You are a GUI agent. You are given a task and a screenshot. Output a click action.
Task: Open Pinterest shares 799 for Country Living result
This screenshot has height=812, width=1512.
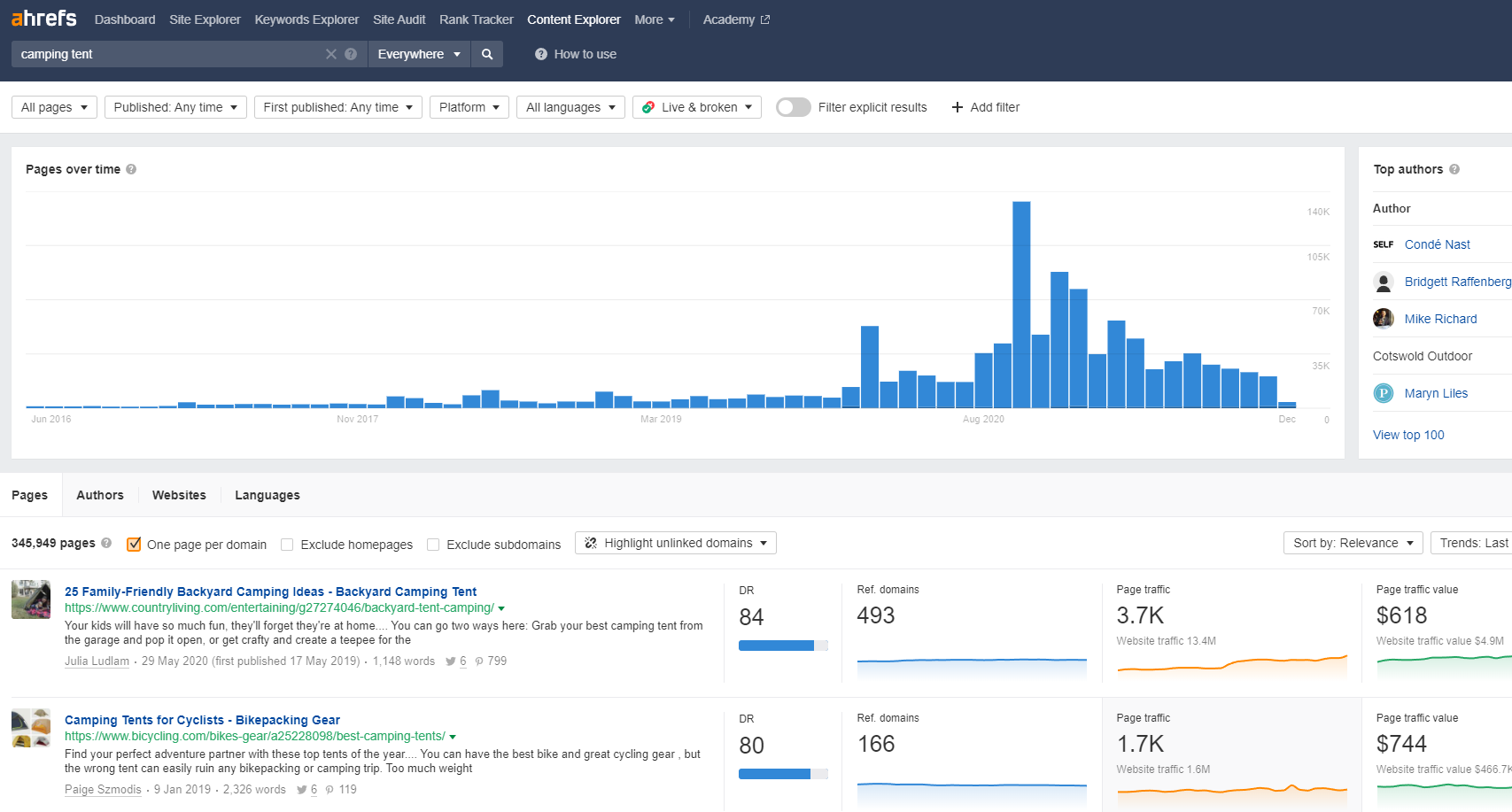point(491,661)
